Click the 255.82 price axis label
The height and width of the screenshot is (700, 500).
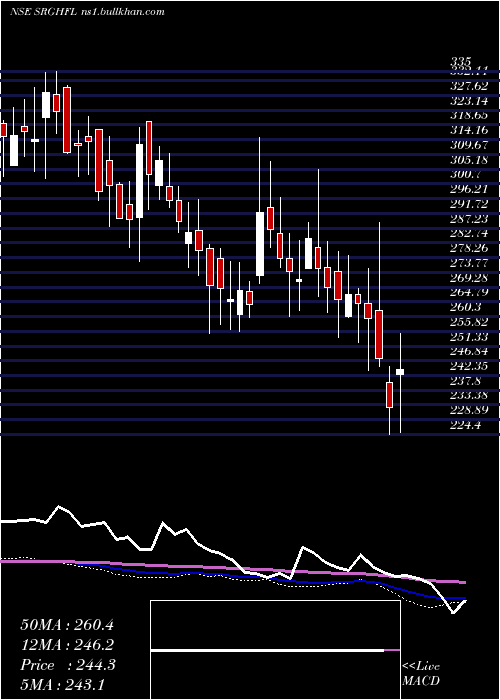(469, 322)
